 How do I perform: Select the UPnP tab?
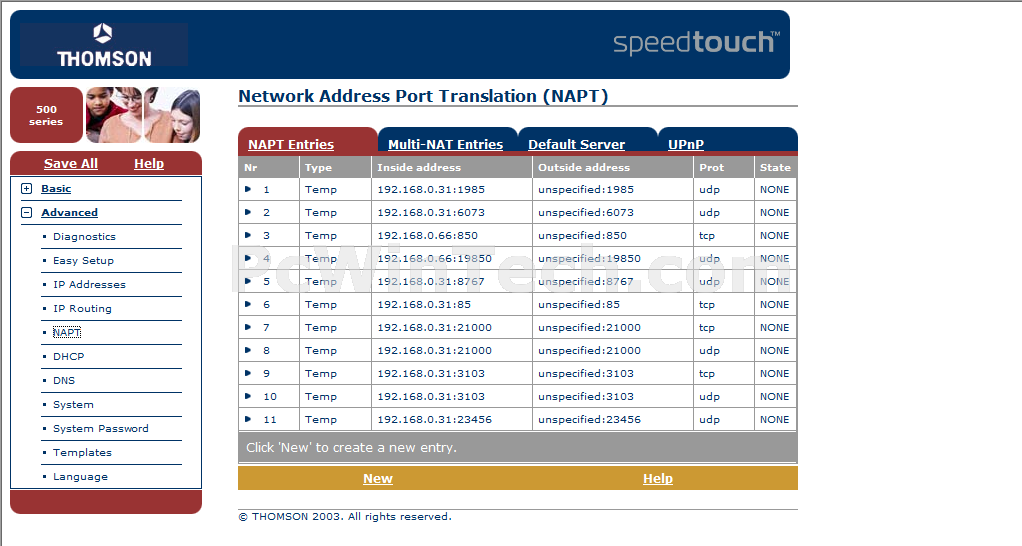(x=686, y=145)
